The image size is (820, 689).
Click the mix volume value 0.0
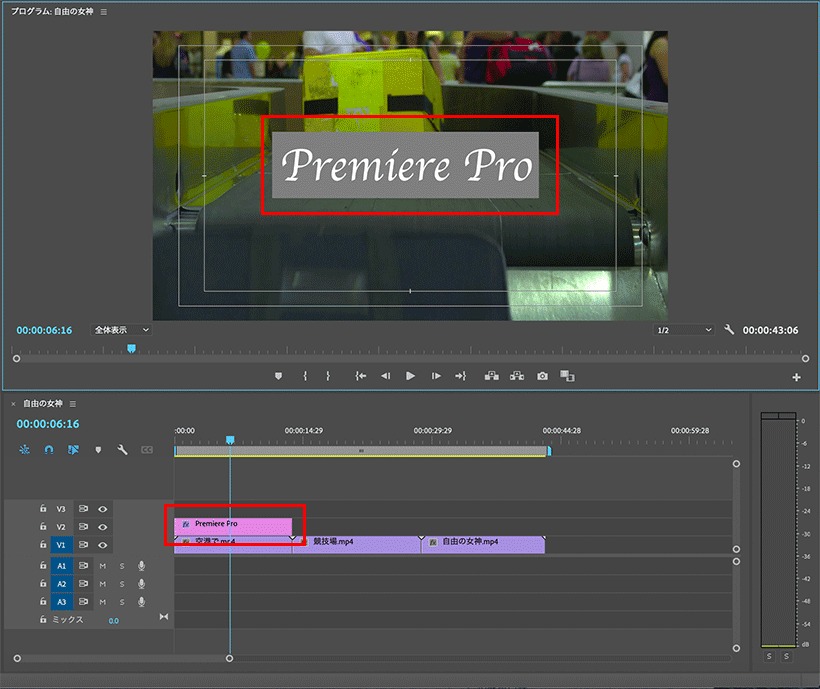113,621
